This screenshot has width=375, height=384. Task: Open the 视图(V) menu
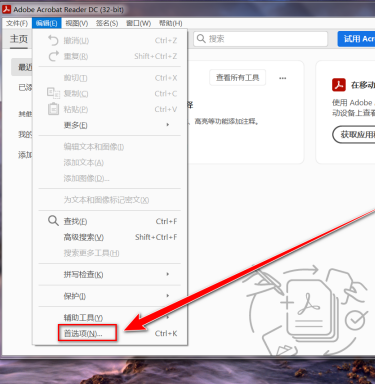coord(77,23)
